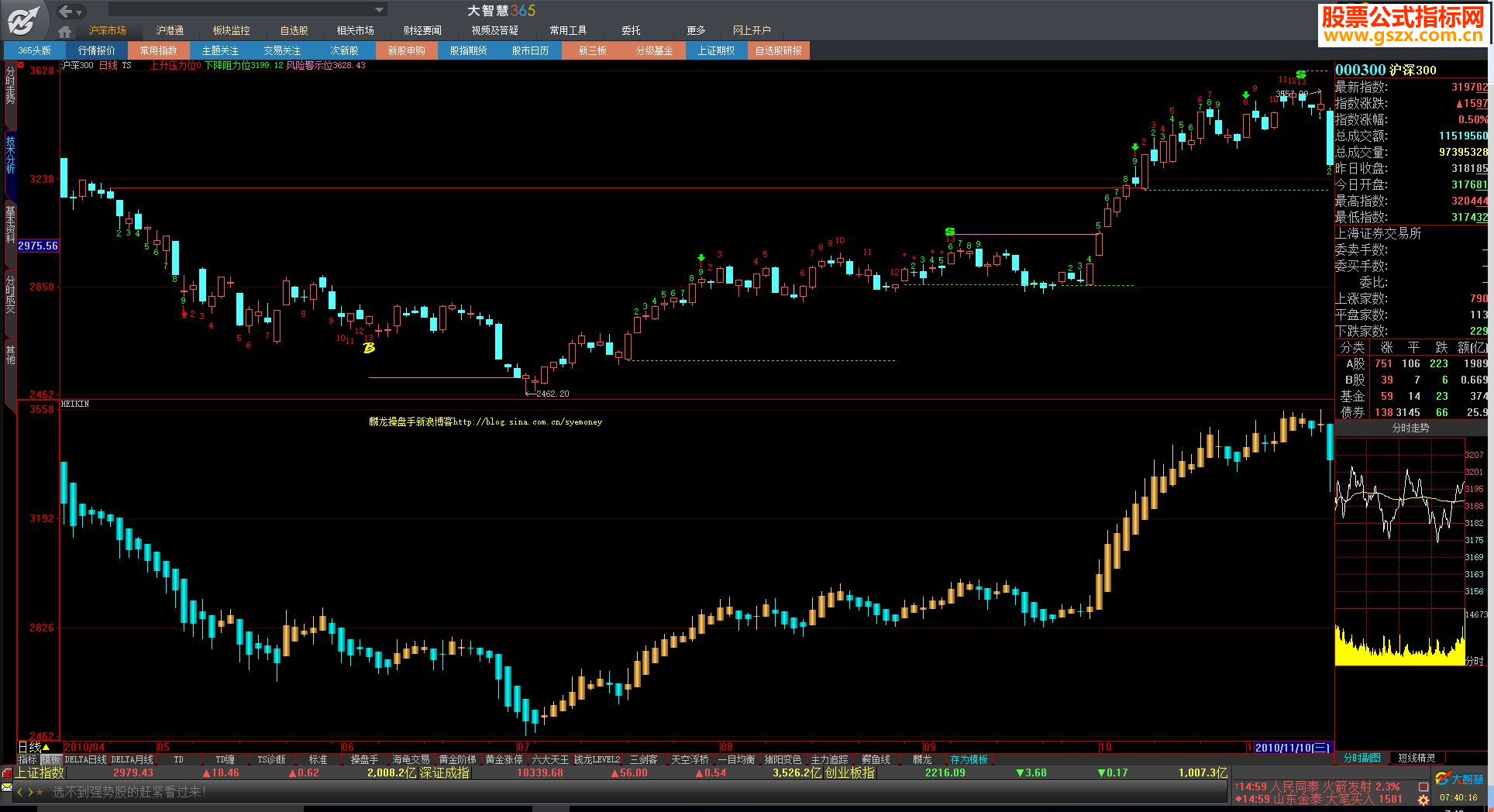This screenshot has height=812, width=1494.
Task: Open the blog link in the HEIKIN chart
Action: [x=485, y=422]
